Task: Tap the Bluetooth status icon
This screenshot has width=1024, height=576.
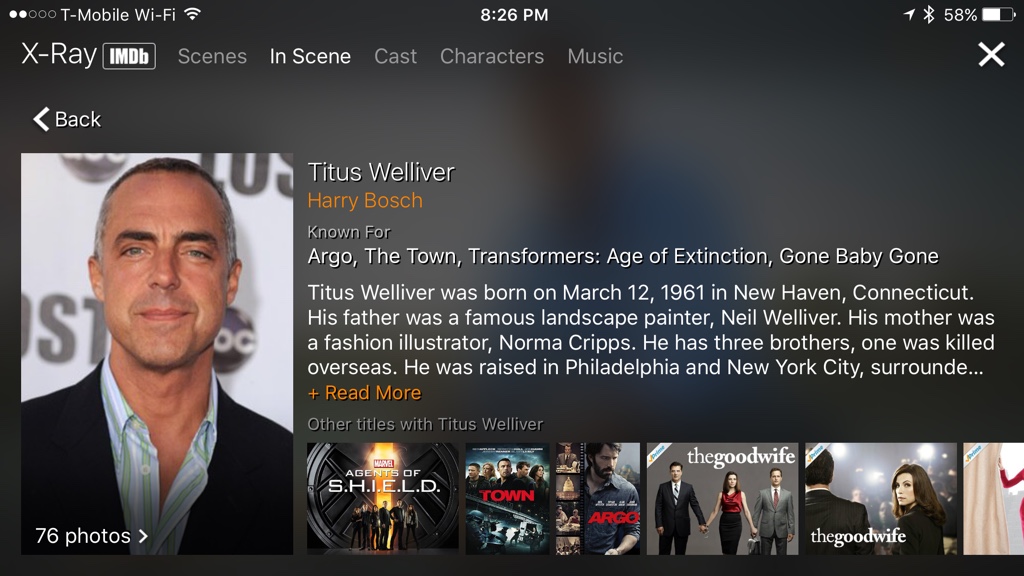Action: point(929,14)
